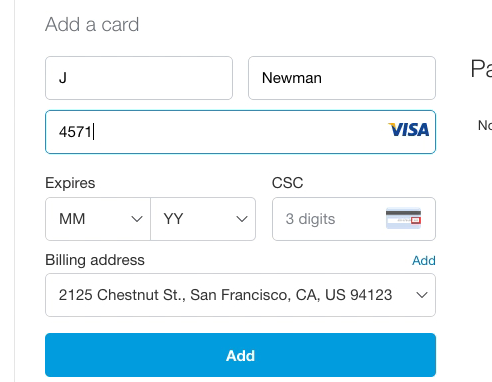Click the chevron arrow in the YY selector
The image size is (492, 382).
[x=242, y=219]
